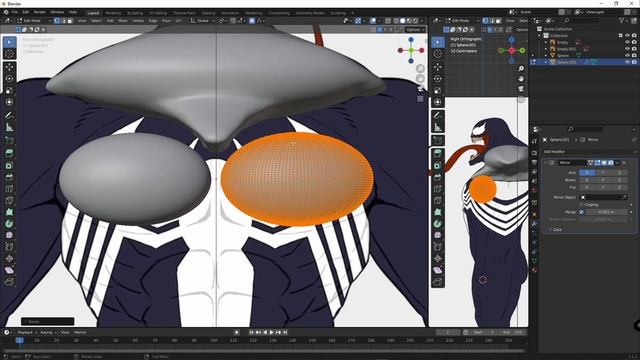The height and width of the screenshot is (360, 640).
Task: Enable edge select mode in main viewport header
Action: pyautogui.click(x=64, y=20)
